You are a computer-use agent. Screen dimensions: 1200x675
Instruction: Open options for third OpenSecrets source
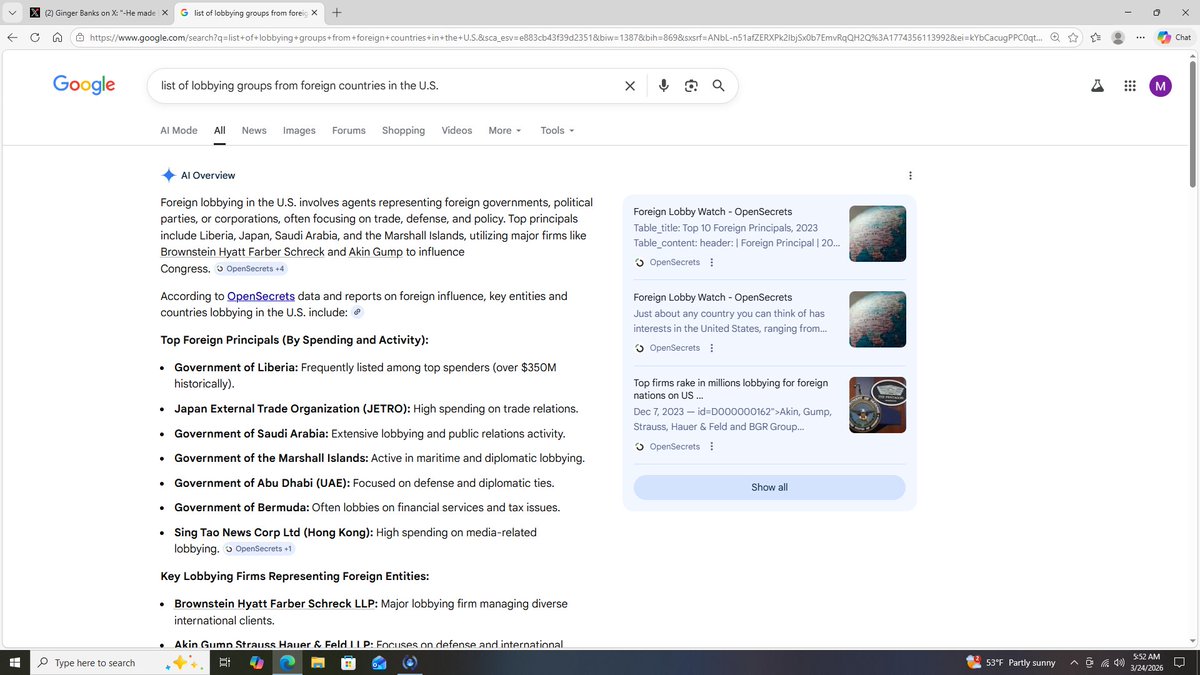pyautogui.click(x=711, y=446)
